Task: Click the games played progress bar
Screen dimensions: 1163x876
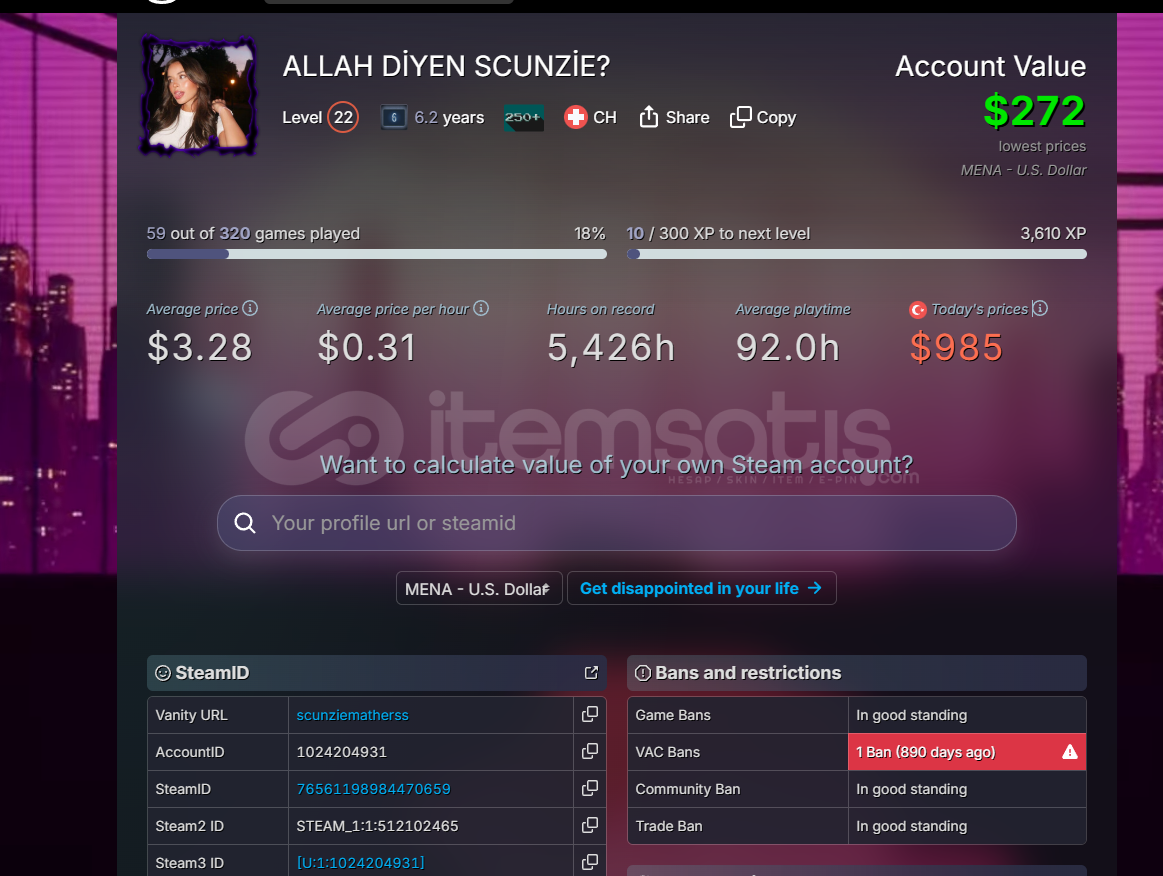Action: click(x=377, y=254)
